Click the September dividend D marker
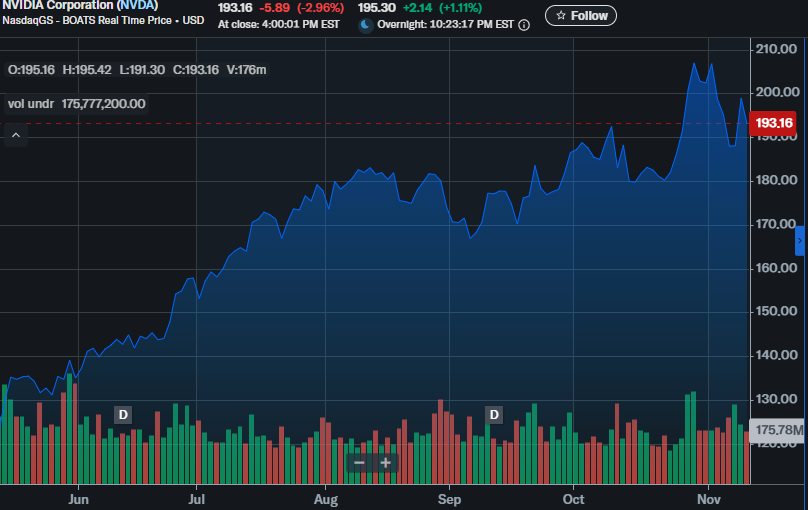Viewport: 808px width, 510px height. pos(493,415)
